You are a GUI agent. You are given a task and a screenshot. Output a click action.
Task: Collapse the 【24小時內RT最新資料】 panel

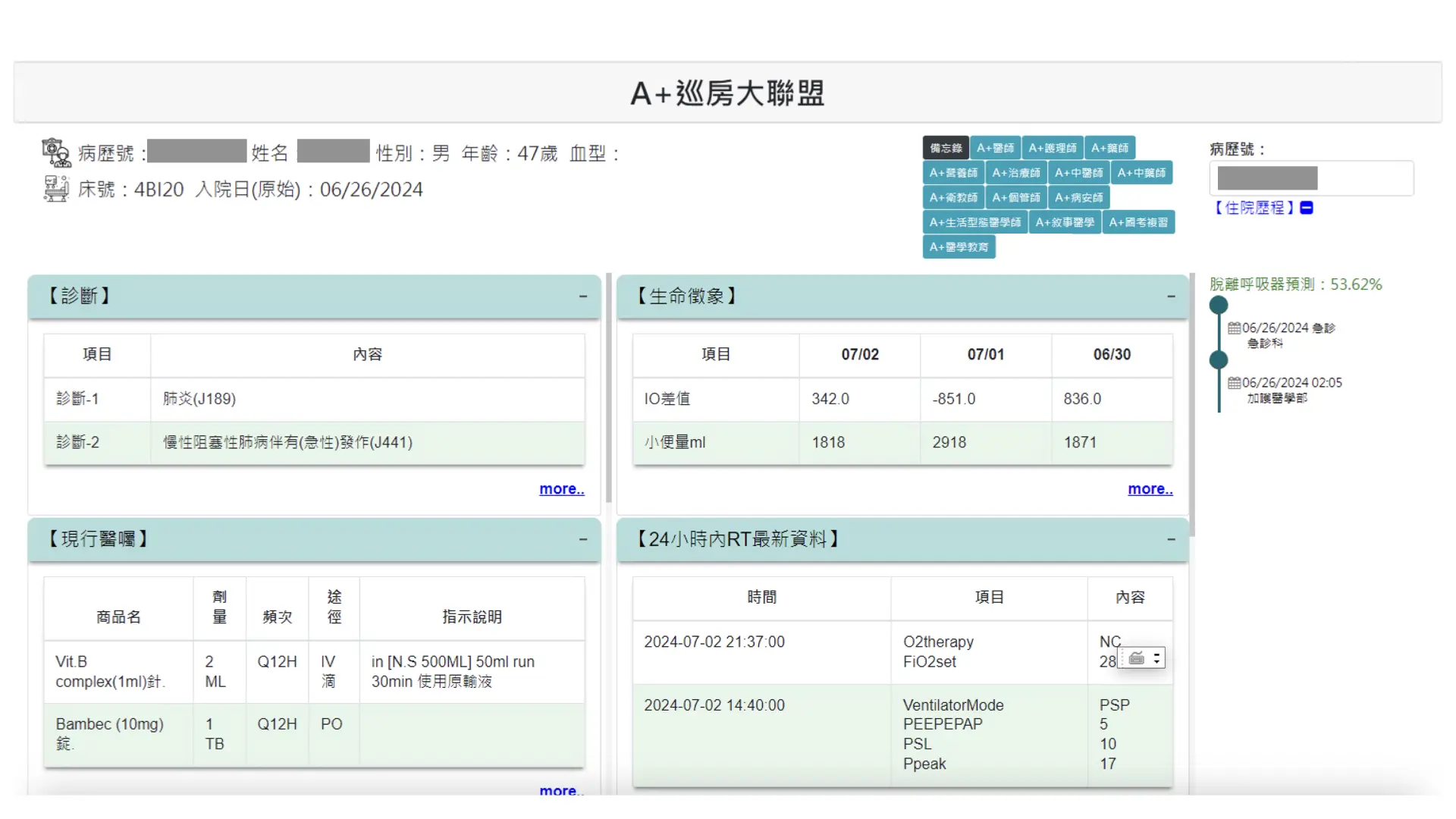(x=1172, y=539)
